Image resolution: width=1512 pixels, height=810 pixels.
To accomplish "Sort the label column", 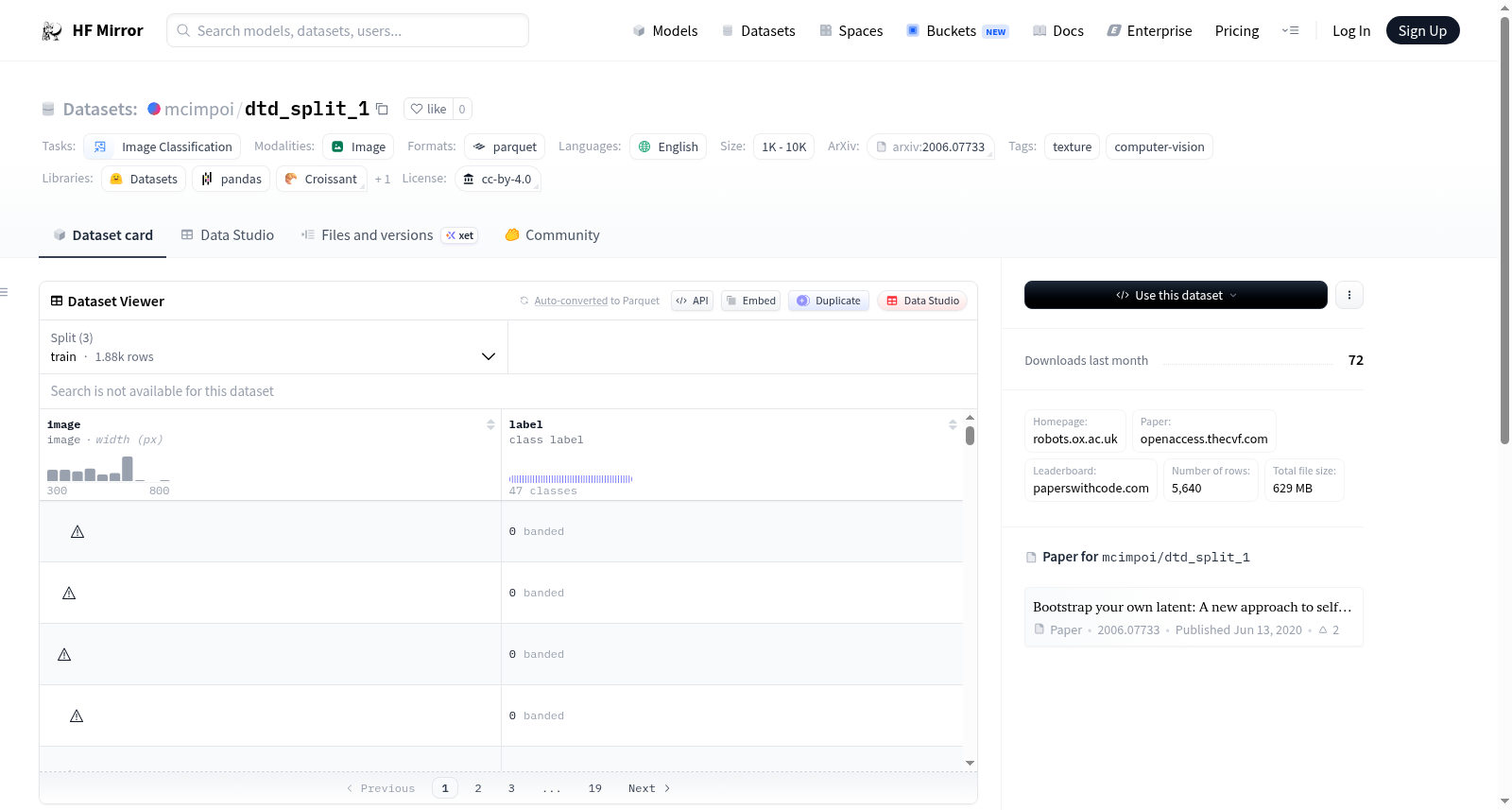I will pos(953,425).
